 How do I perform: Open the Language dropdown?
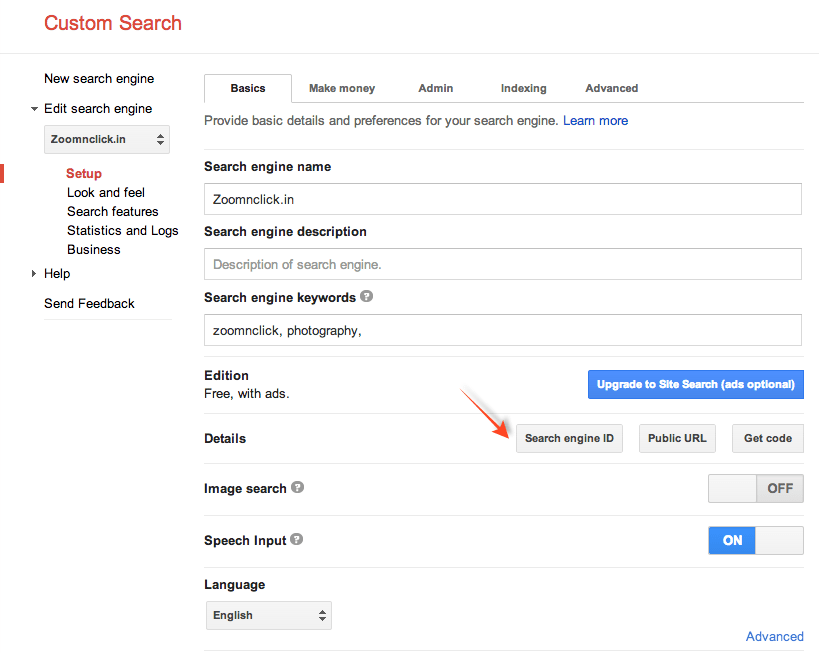[x=268, y=615]
